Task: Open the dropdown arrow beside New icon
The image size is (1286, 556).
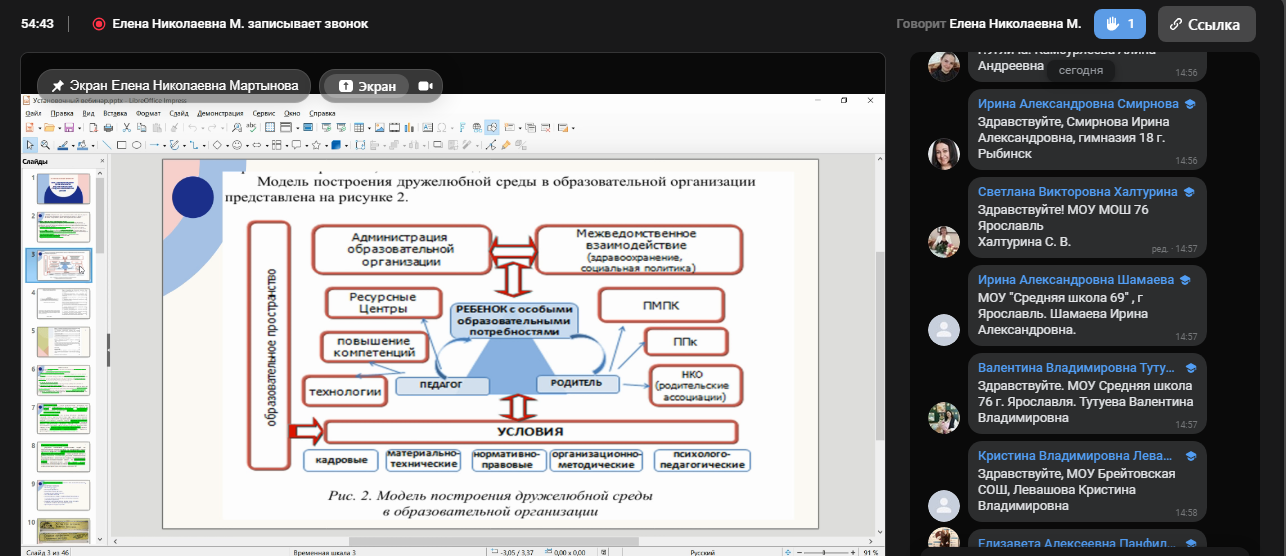Action: 40,128
